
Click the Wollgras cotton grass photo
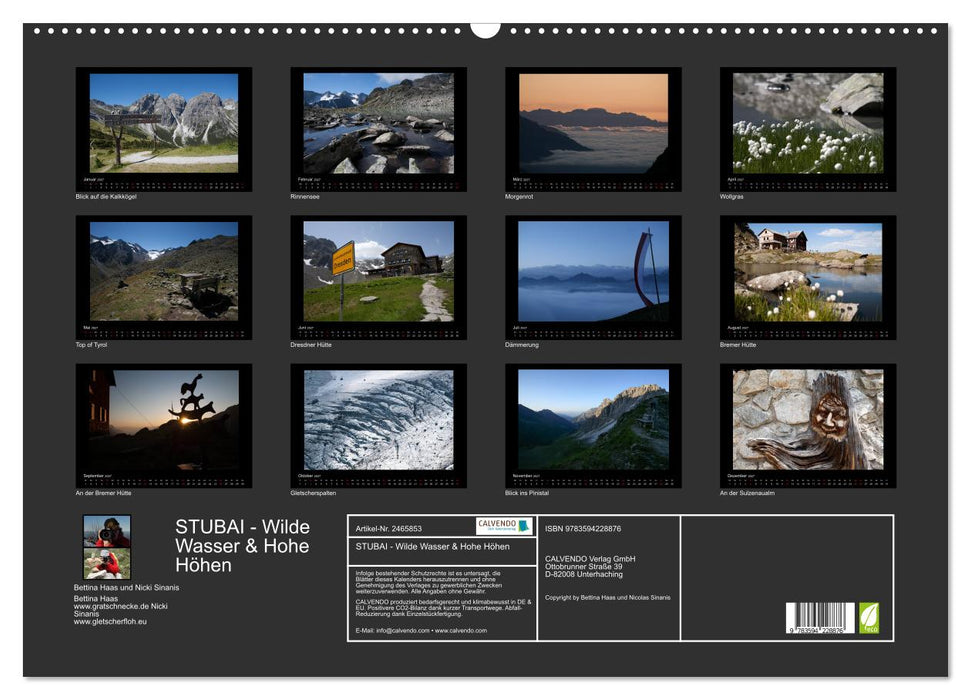[808, 129]
